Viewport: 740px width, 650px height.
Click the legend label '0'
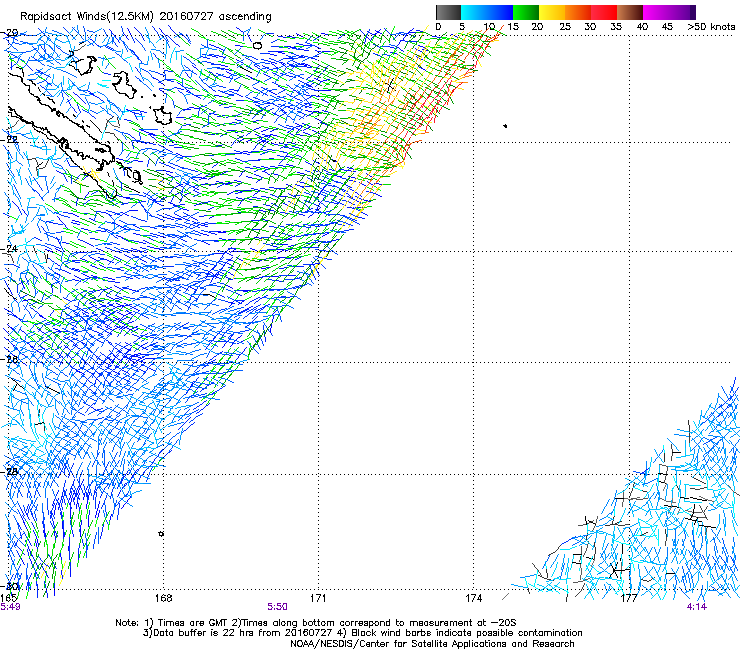(438, 26)
